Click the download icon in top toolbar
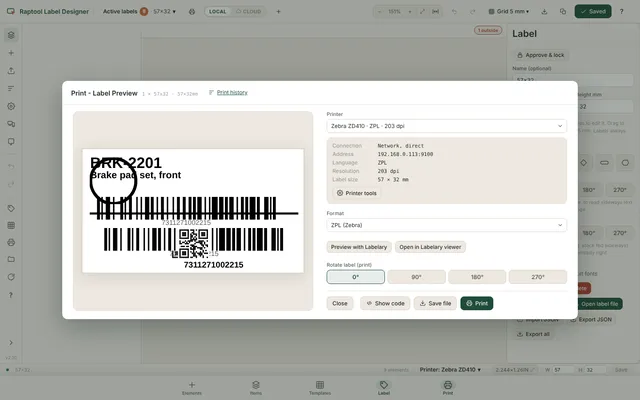The image size is (640, 400). point(544,12)
